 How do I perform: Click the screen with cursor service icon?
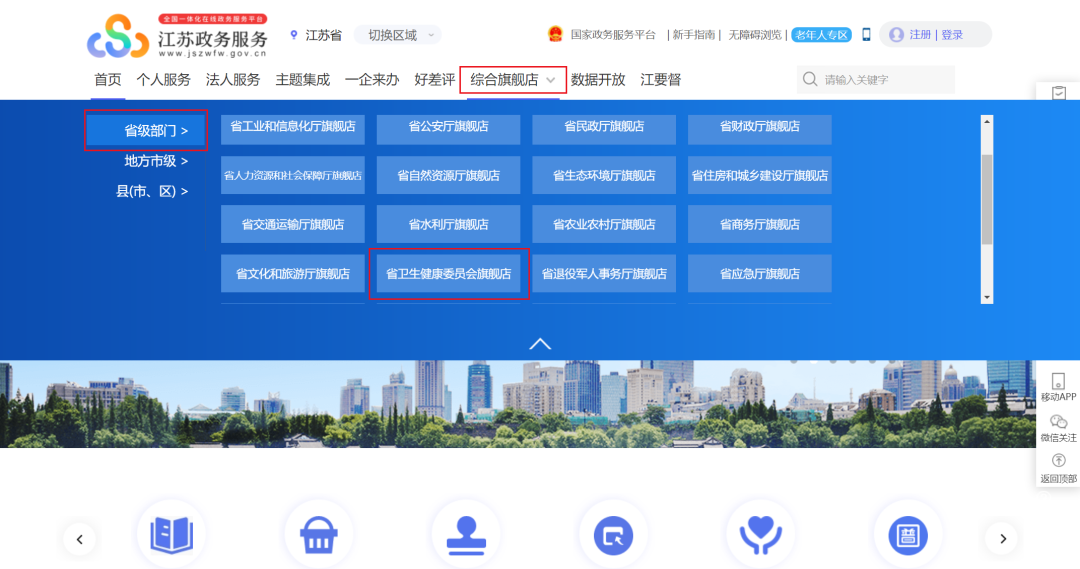pos(614,535)
